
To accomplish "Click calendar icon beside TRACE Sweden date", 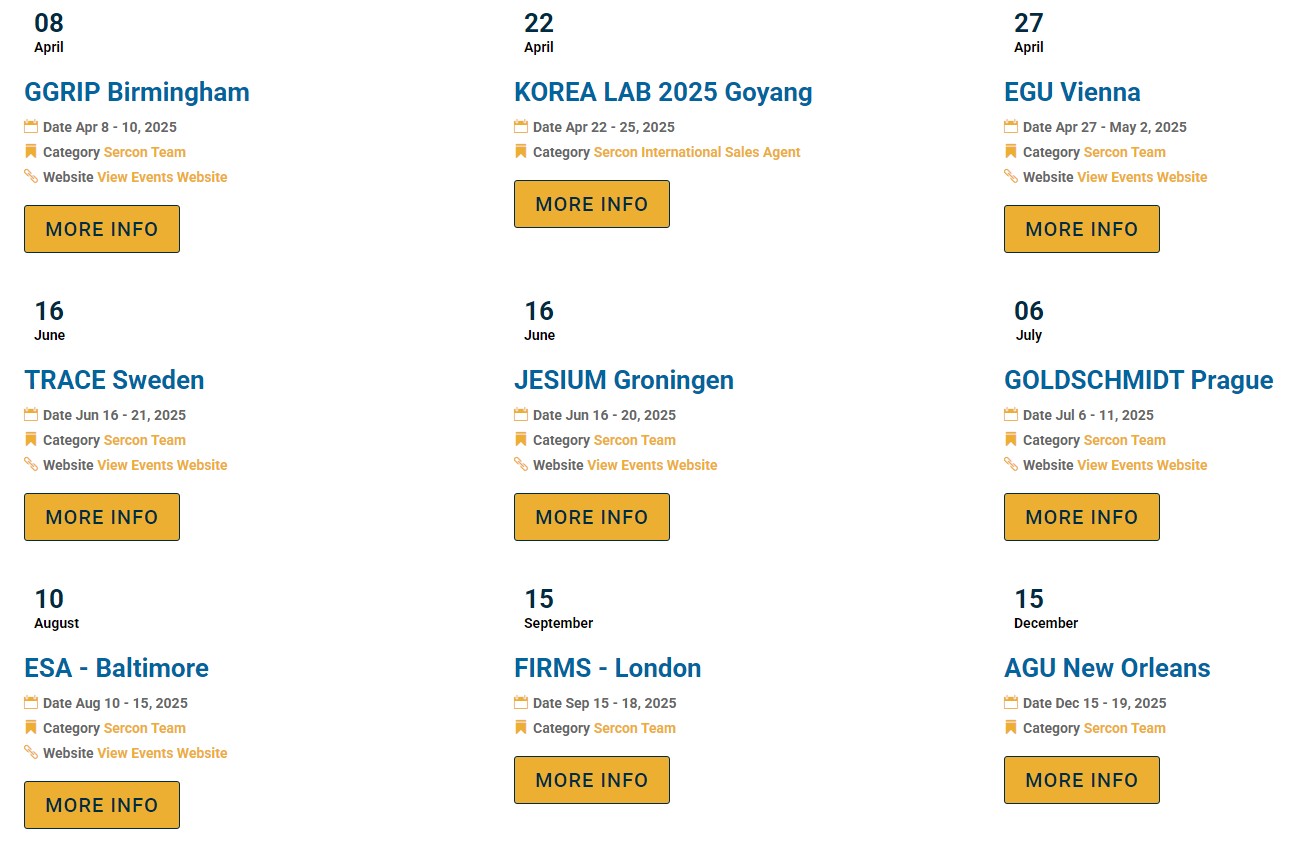I will click(31, 415).
